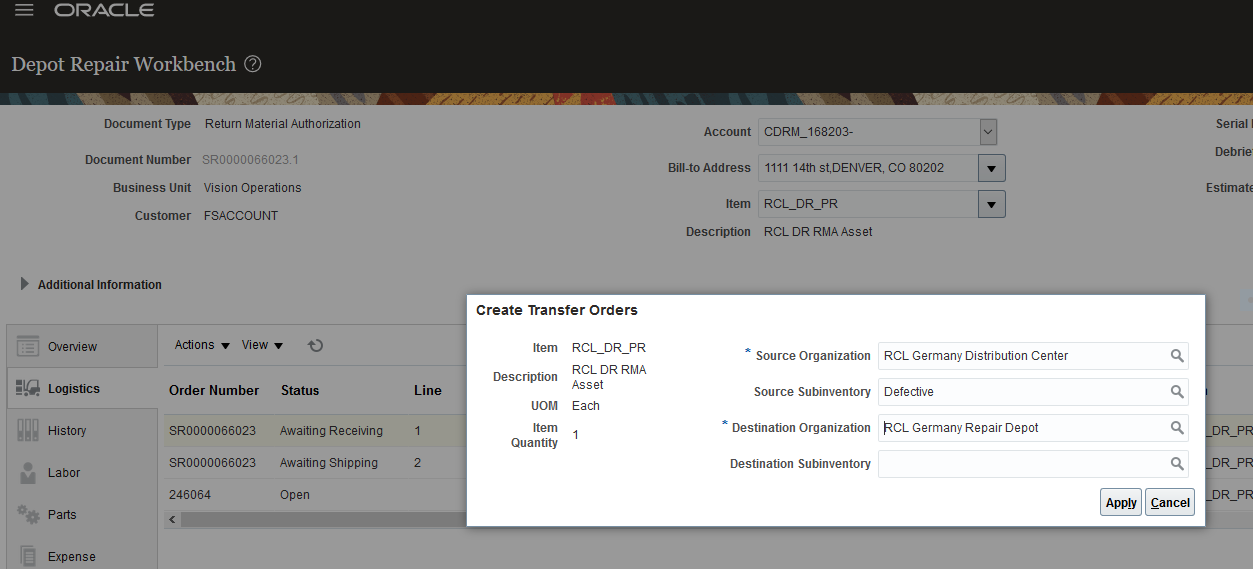Screen dimensions: 1253x569
Task: Click the Return Material Authorization text
Action: (283, 124)
